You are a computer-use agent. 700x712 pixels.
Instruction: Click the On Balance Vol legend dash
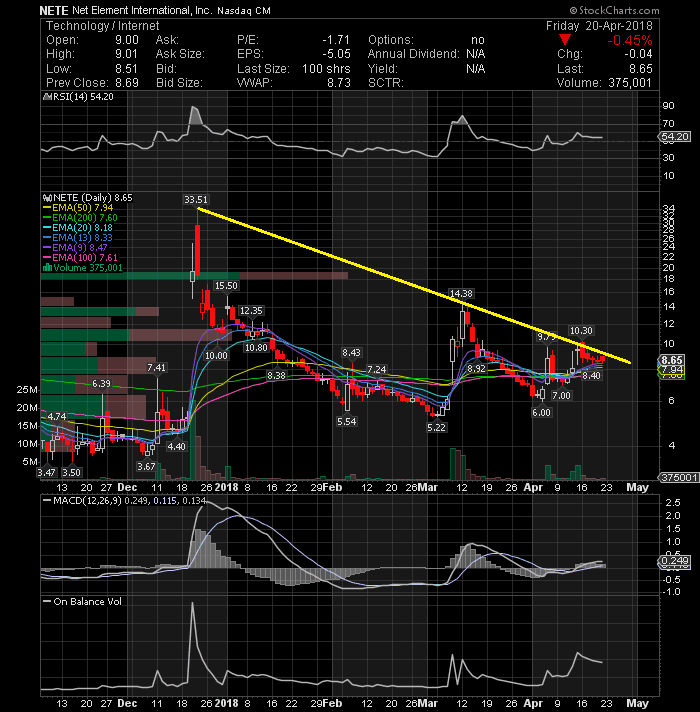(47, 601)
